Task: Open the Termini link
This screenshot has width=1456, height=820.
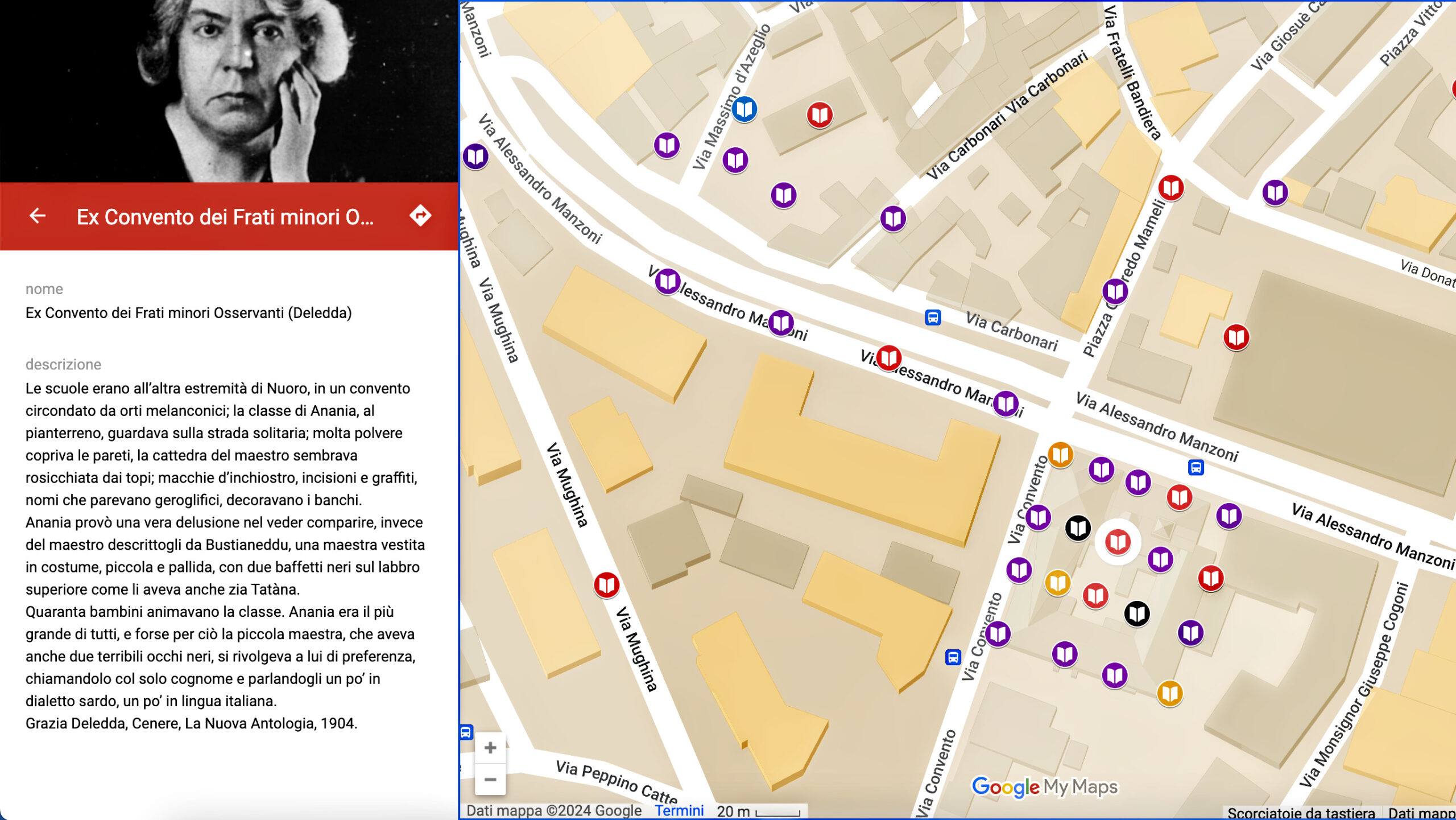Action: (679, 810)
